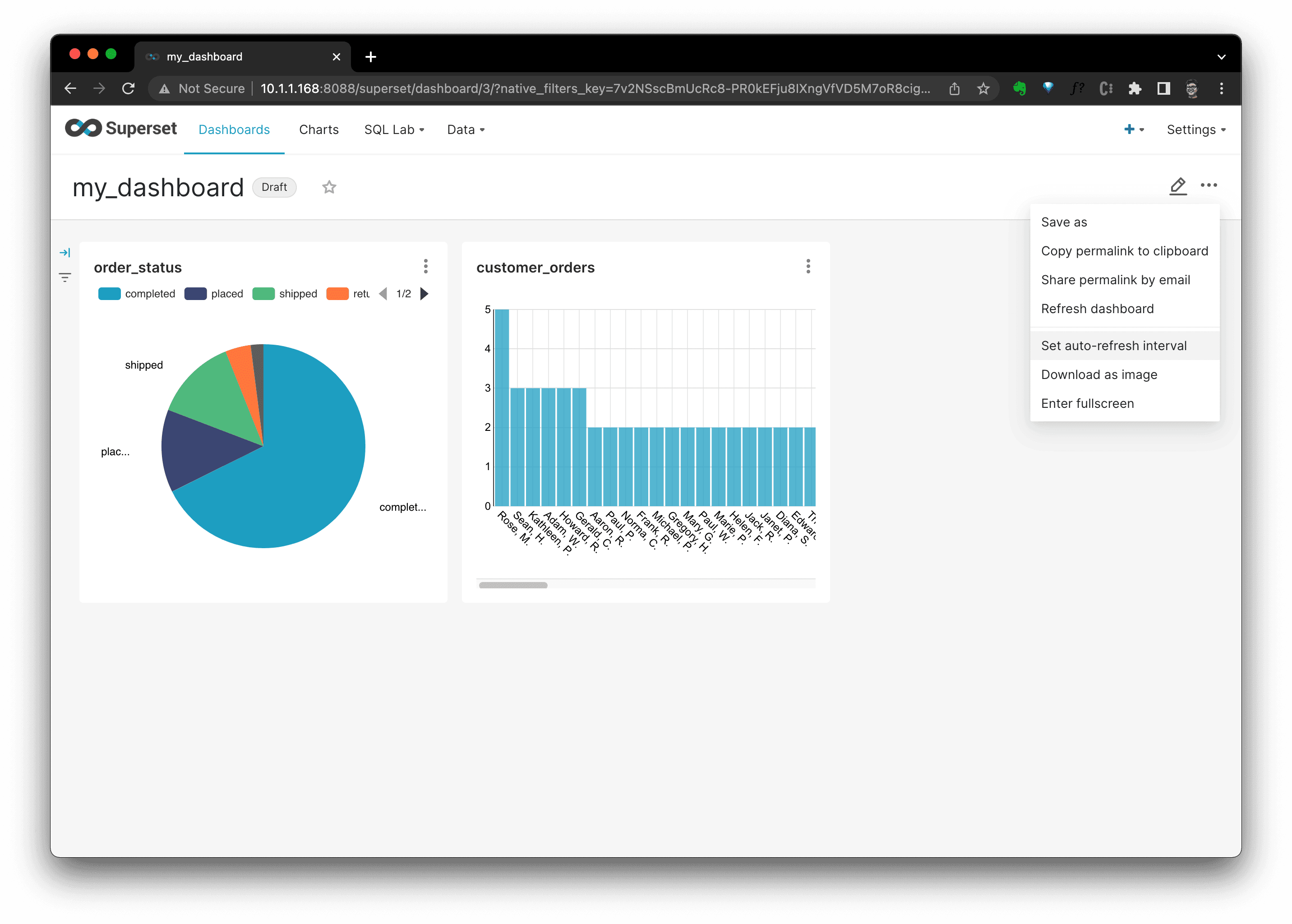Viewport: 1292px width, 924px height.
Task: Open the SQL Lab dropdown menu
Action: click(394, 130)
